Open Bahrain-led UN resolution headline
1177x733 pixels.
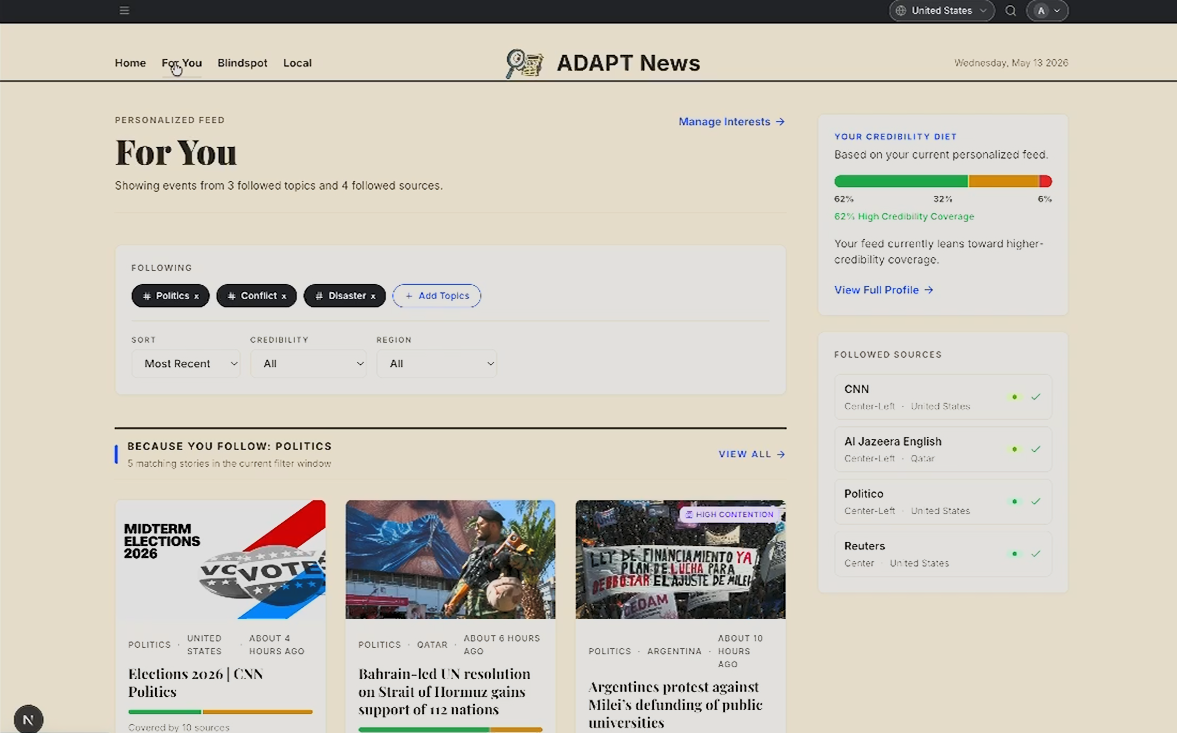tap(444, 692)
